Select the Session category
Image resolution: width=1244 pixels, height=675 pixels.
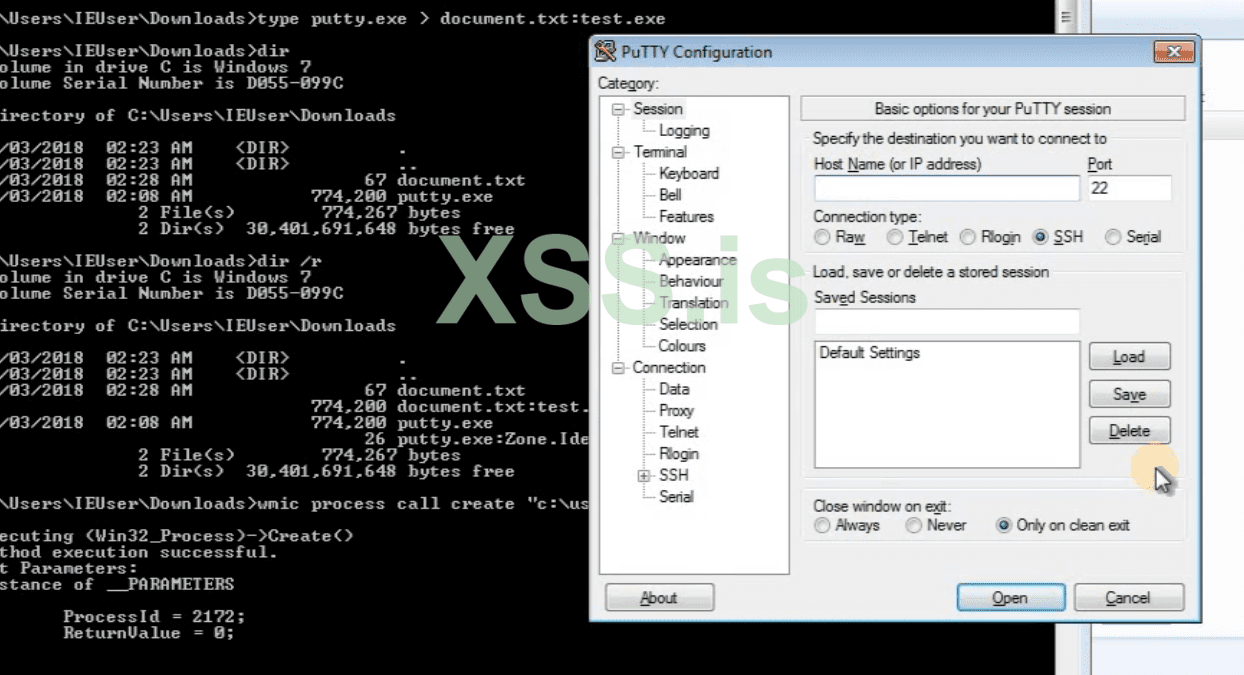pyautogui.click(x=658, y=109)
